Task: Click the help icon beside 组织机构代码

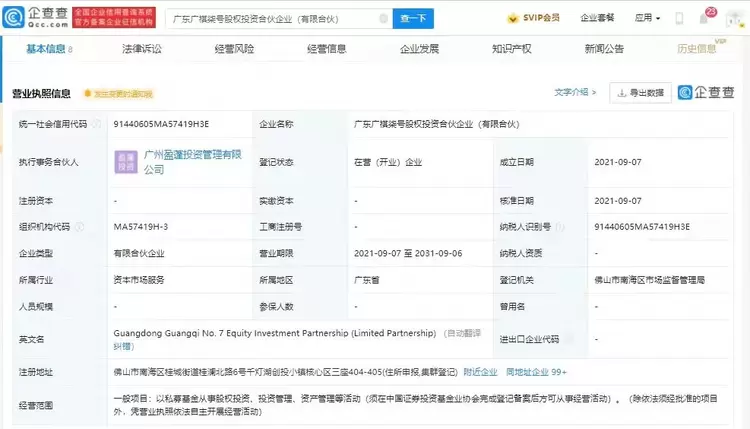Action: click(79, 227)
